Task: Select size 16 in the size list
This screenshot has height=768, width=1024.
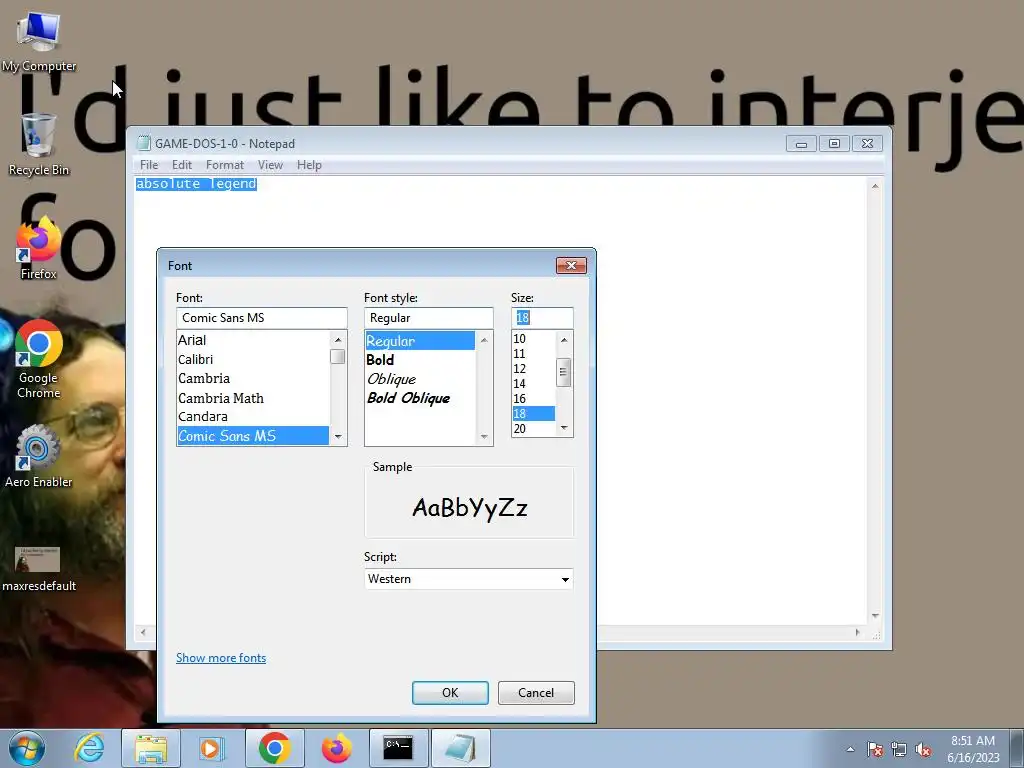Action: point(533,398)
